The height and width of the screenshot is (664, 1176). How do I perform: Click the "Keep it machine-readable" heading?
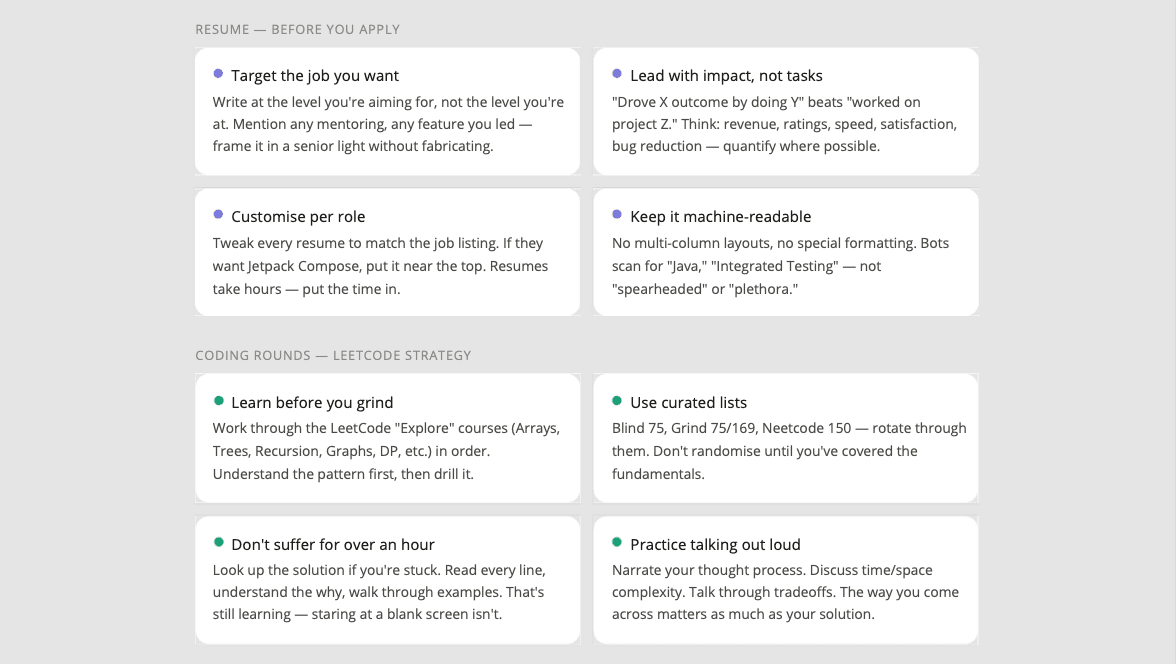point(720,217)
